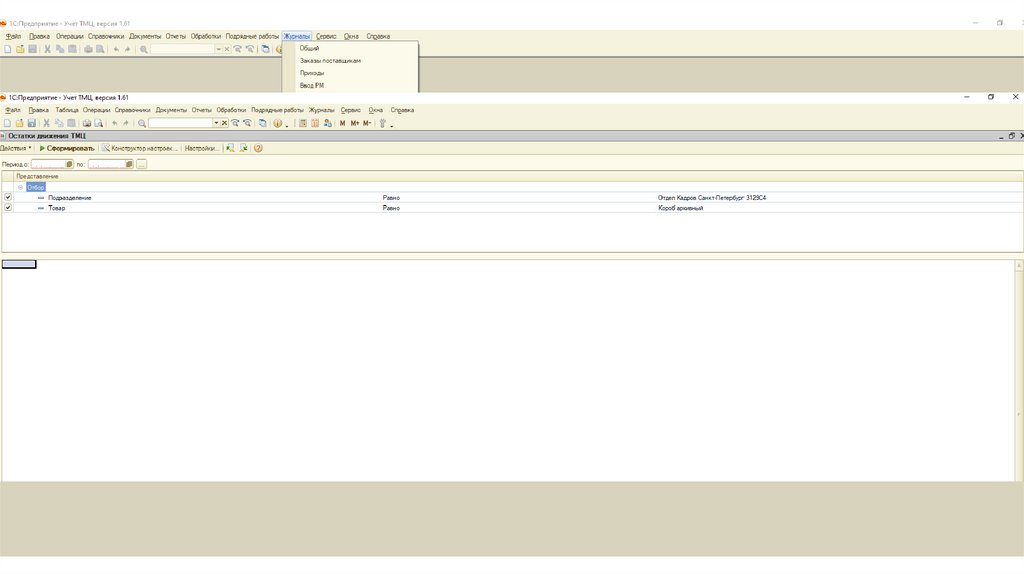Choose Приходы in the open Журналы menu
Image resolution: width=1024 pixels, height=574 pixels.
[x=312, y=73]
